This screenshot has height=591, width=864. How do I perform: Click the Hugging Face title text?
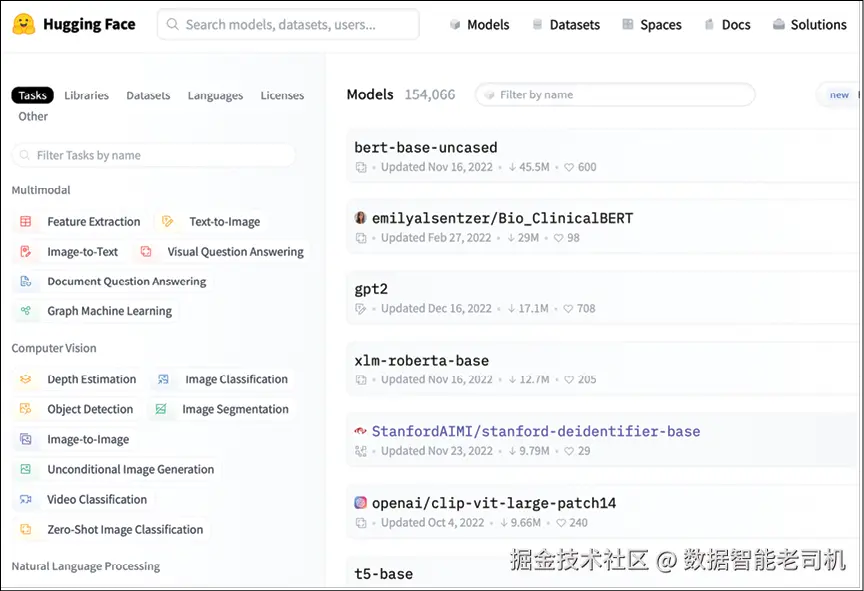89,24
